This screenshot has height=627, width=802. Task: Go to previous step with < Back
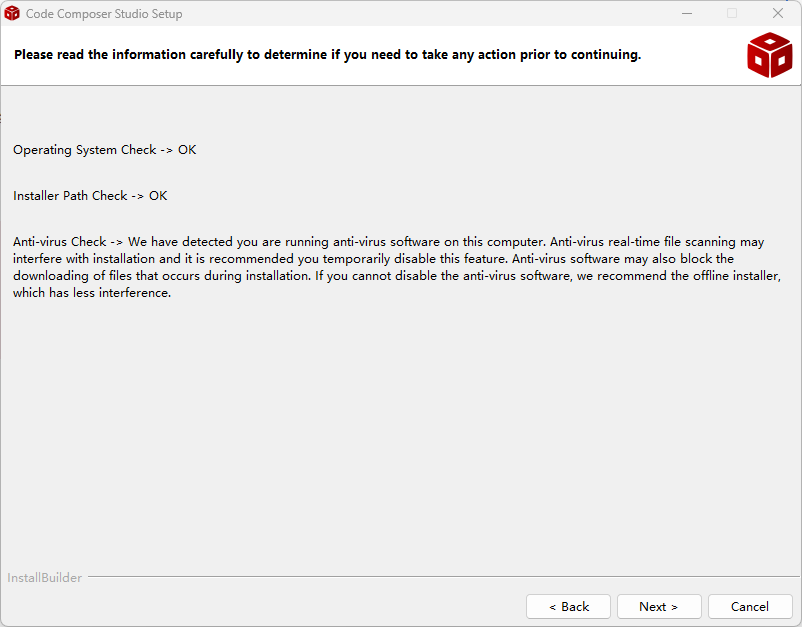568,607
